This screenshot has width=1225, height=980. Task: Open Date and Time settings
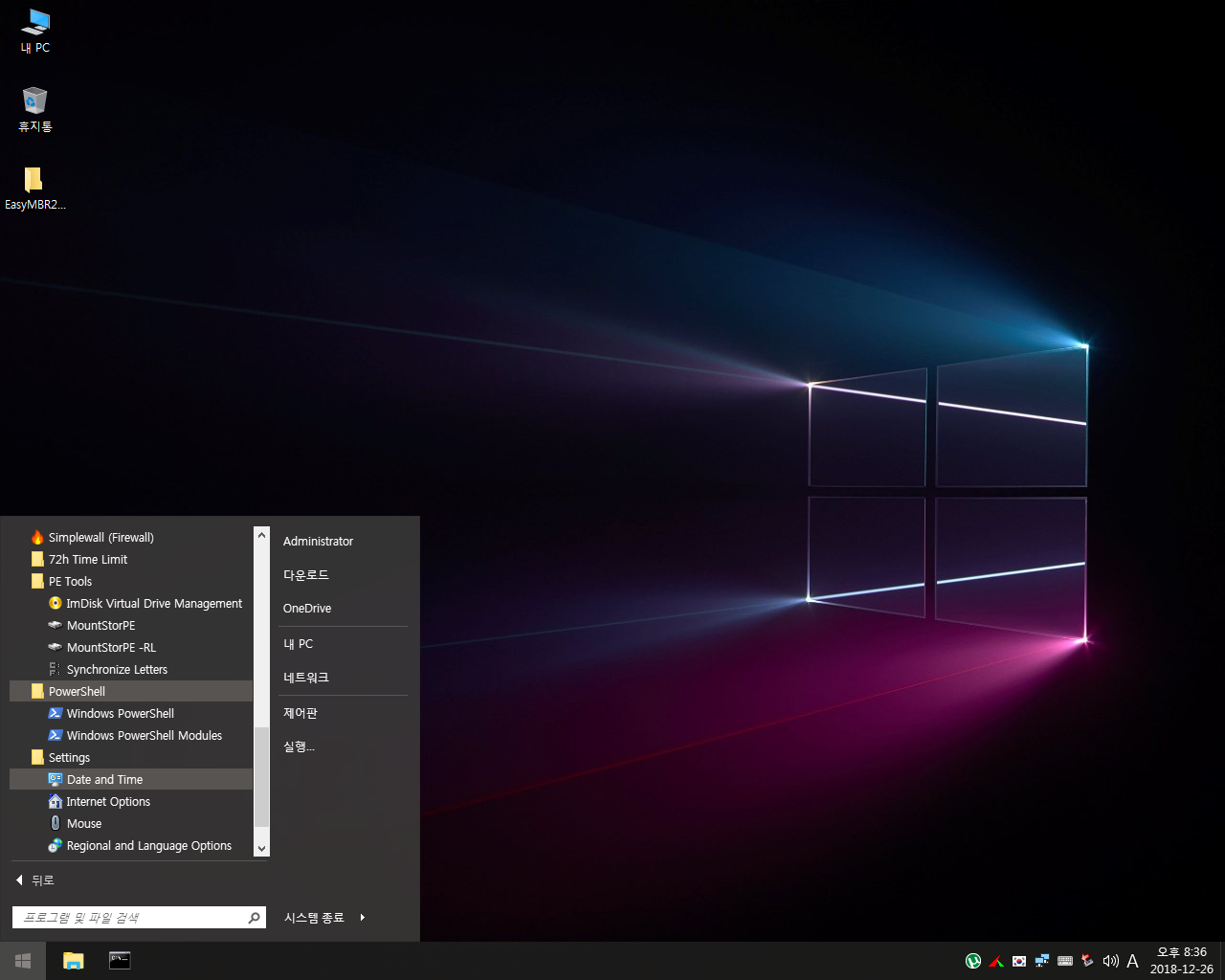coord(131,779)
